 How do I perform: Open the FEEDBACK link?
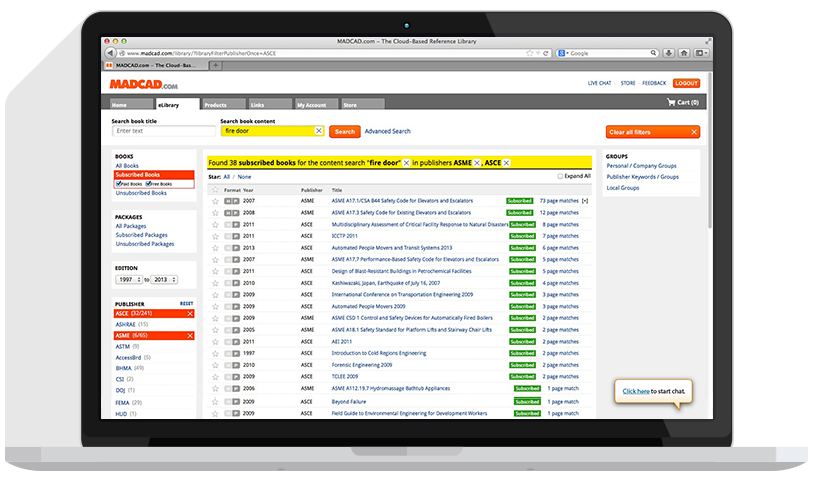click(654, 83)
